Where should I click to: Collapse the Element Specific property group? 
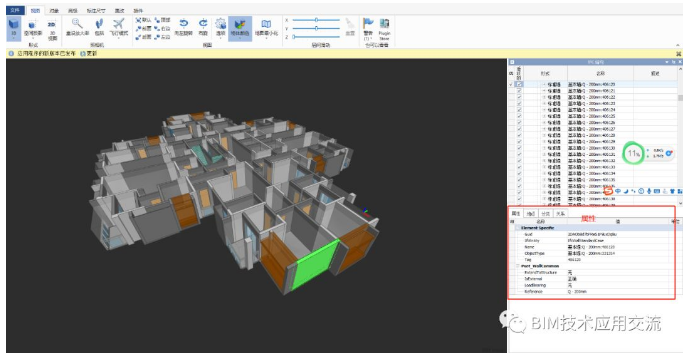coord(518,228)
